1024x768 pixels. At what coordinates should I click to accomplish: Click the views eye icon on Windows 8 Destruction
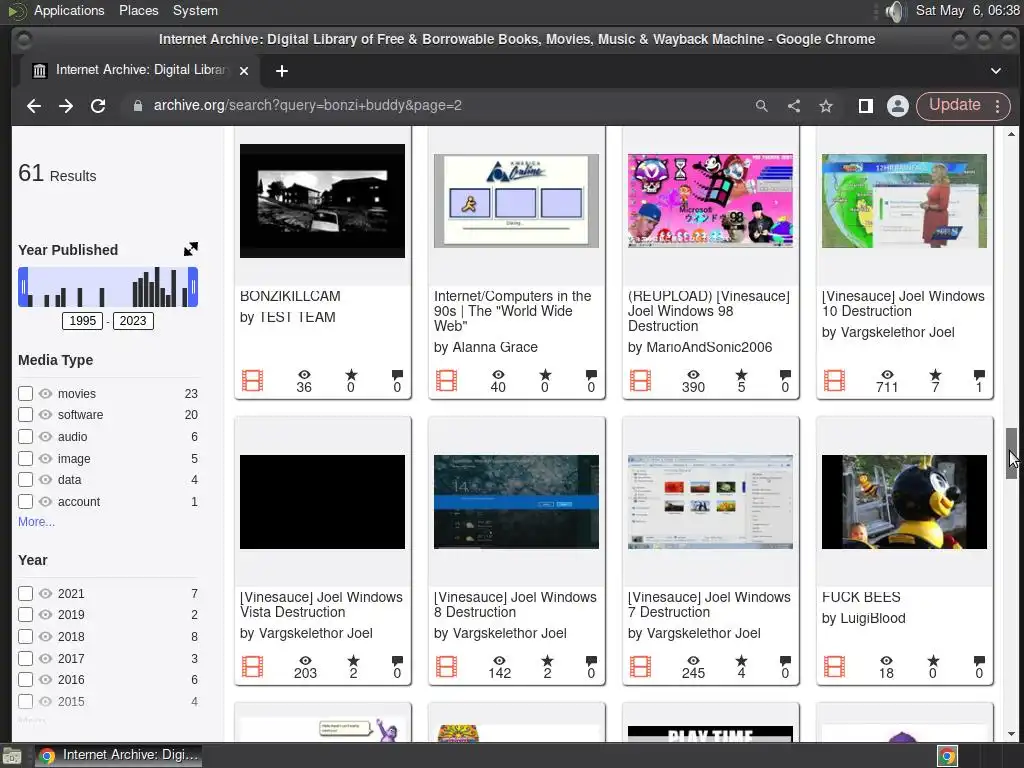(x=500, y=661)
